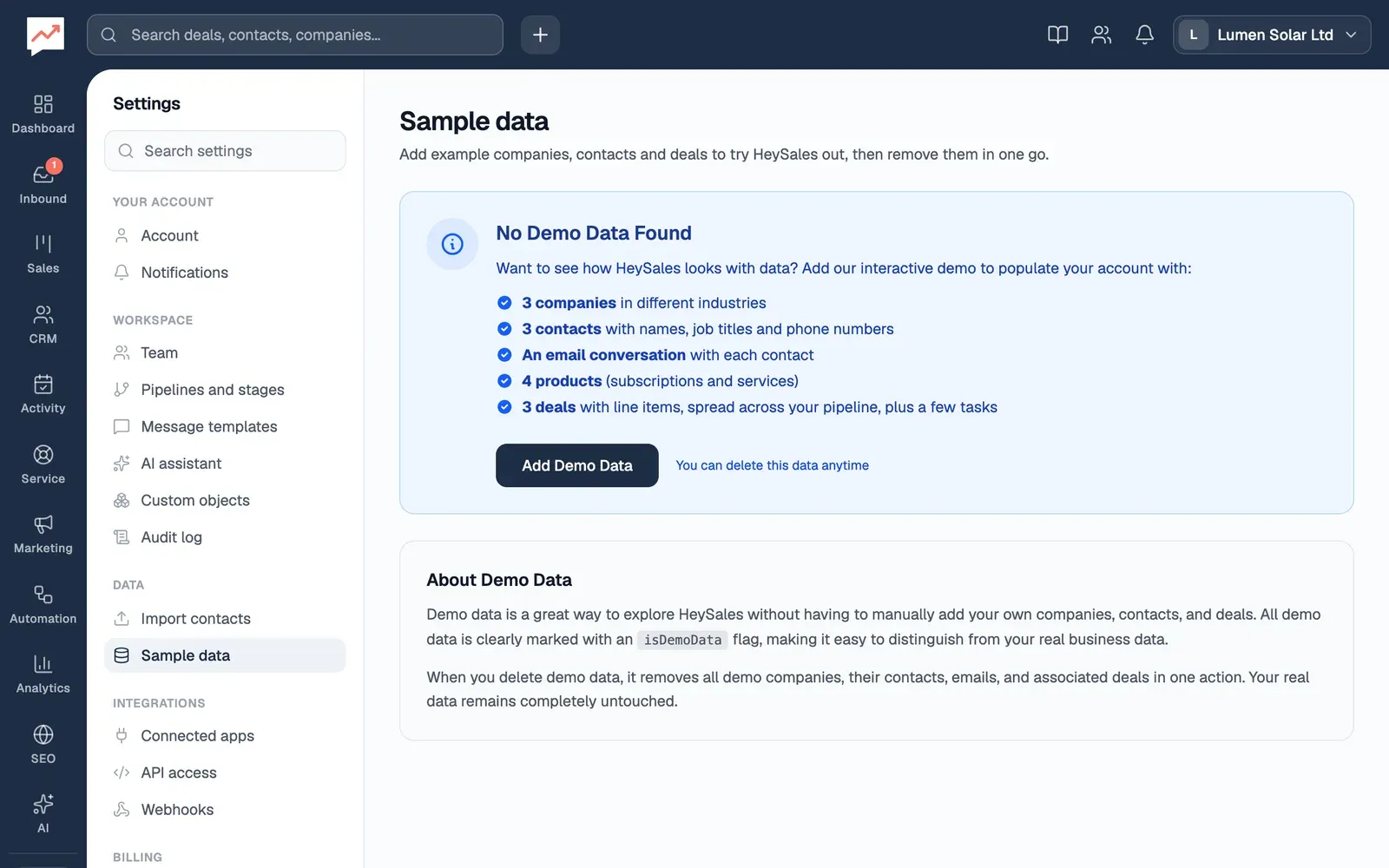Click the '4 products (subscriptions and services)' line
This screenshot has width=1389, height=868.
pos(660,381)
